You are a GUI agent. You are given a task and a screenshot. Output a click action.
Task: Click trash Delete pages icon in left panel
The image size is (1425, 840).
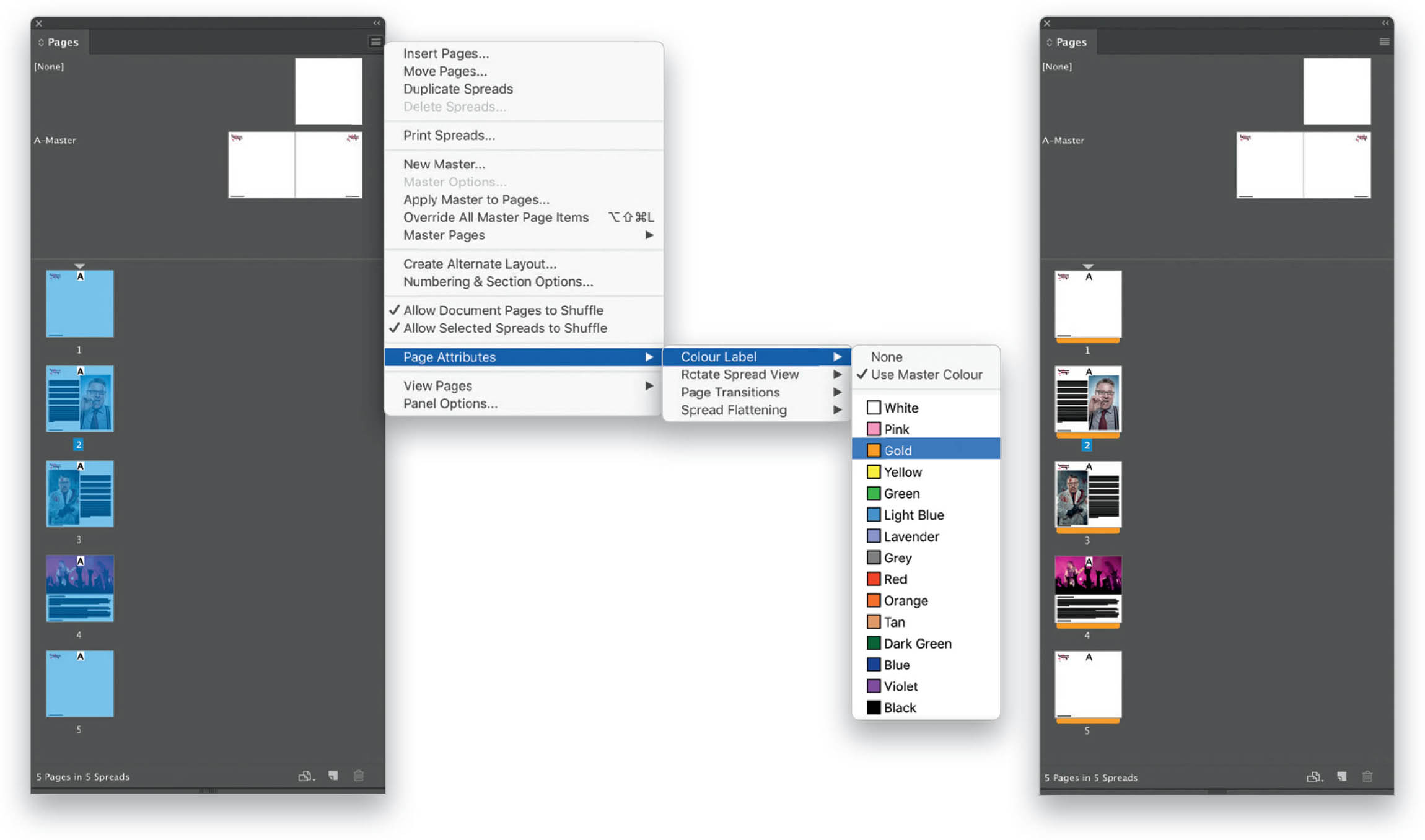[359, 776]
